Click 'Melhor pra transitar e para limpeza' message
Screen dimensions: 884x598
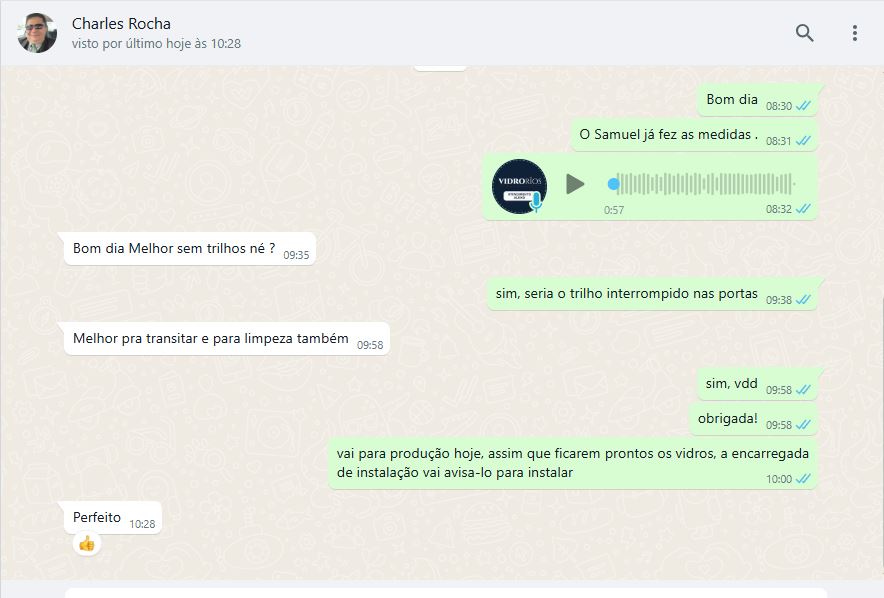[227, 339]
